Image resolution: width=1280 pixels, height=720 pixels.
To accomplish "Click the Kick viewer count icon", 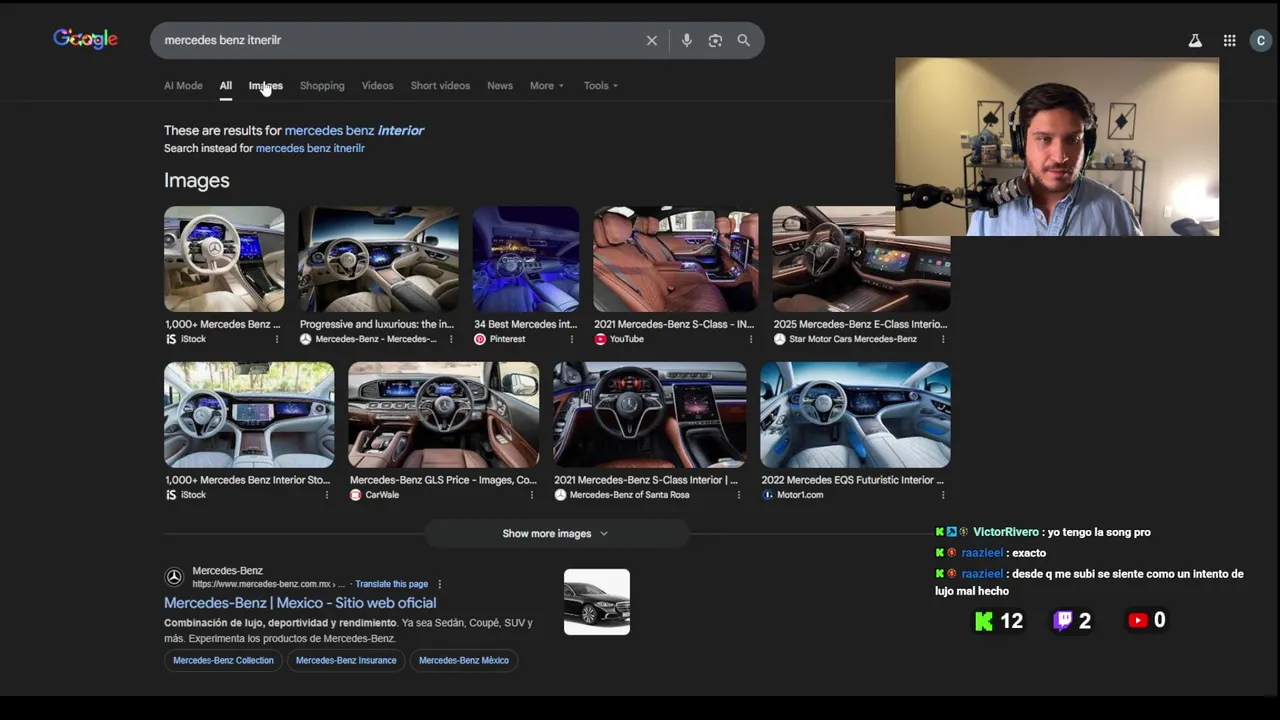I will pyautogui.click(x=984, y=621).
